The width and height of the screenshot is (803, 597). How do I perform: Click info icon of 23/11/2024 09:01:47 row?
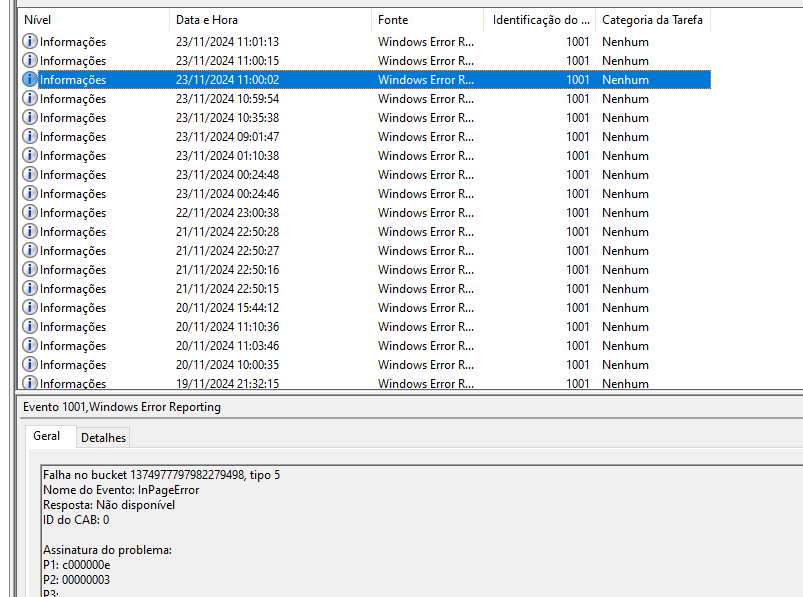click(x=30, y=137)
